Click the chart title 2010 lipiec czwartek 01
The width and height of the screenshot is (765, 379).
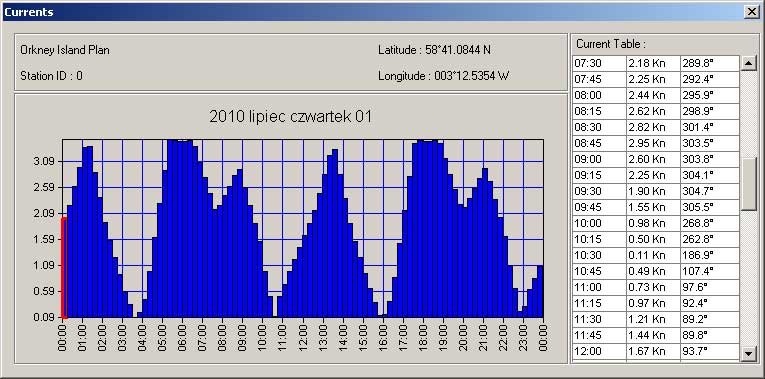[291, 117]
